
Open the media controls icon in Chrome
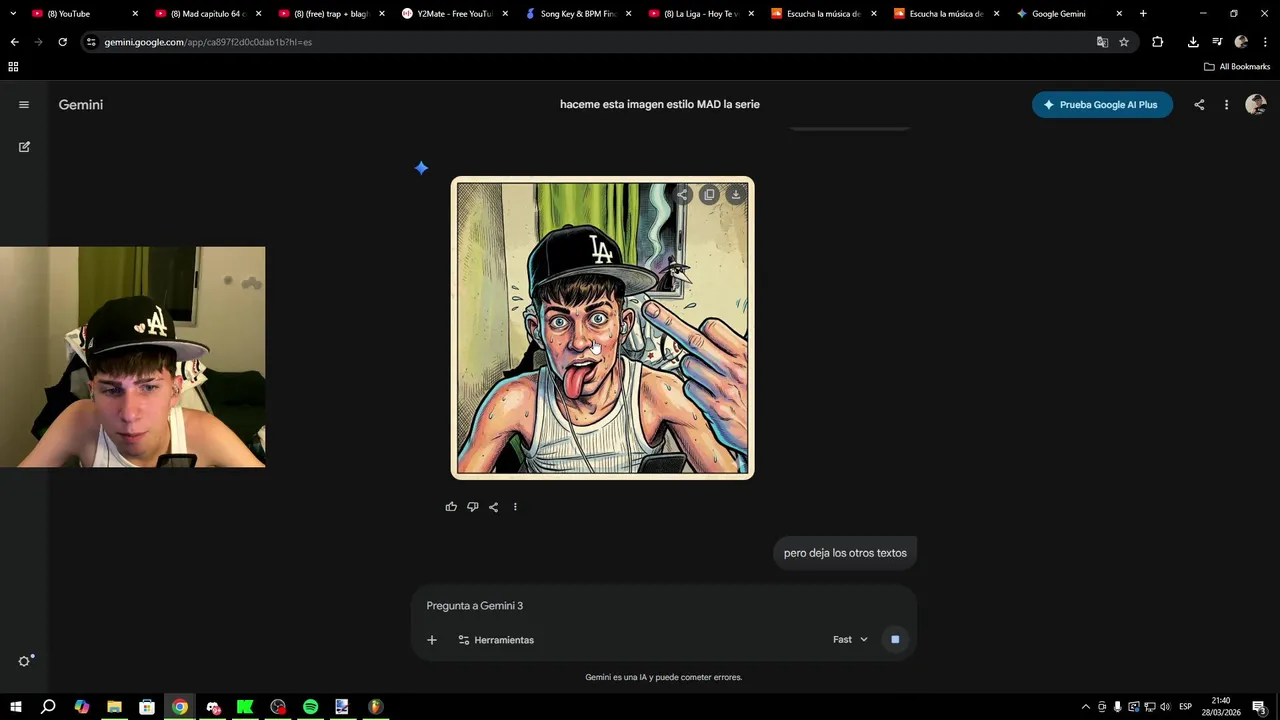1217,42
